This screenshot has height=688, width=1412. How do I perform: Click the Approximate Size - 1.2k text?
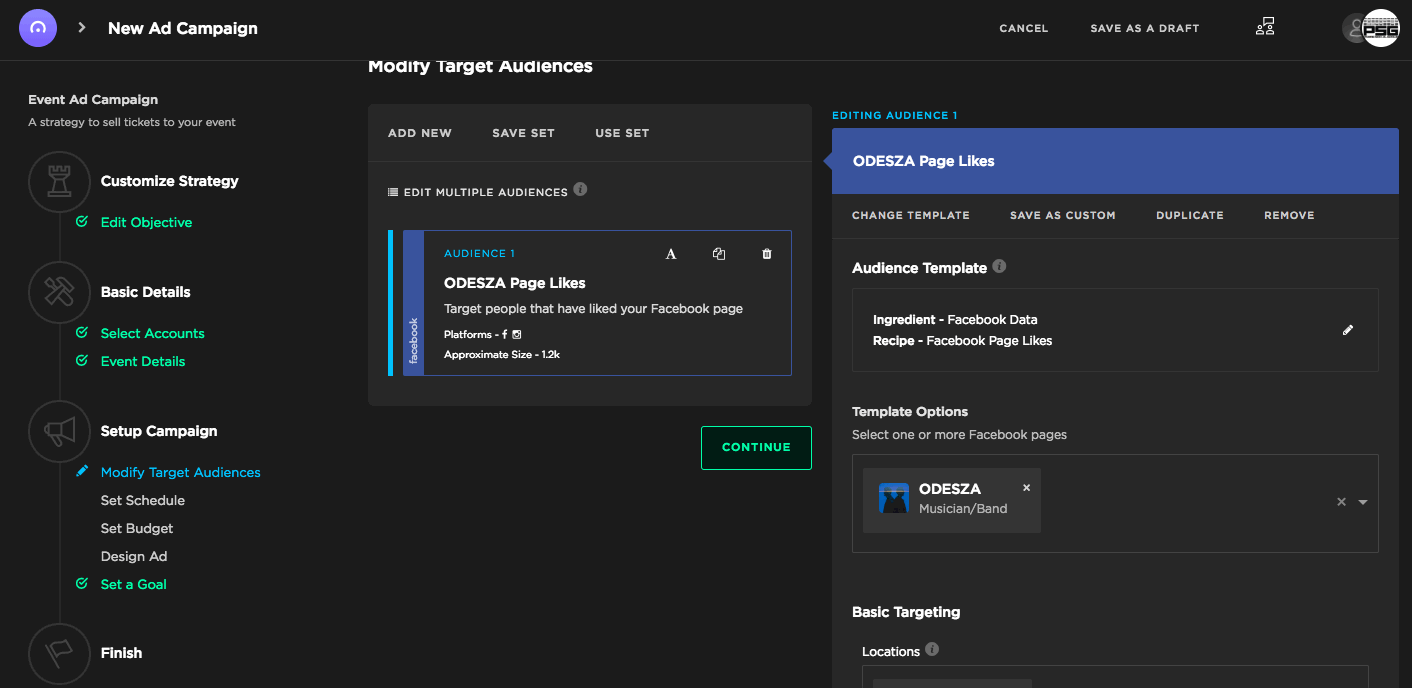[x=502, y=355]
